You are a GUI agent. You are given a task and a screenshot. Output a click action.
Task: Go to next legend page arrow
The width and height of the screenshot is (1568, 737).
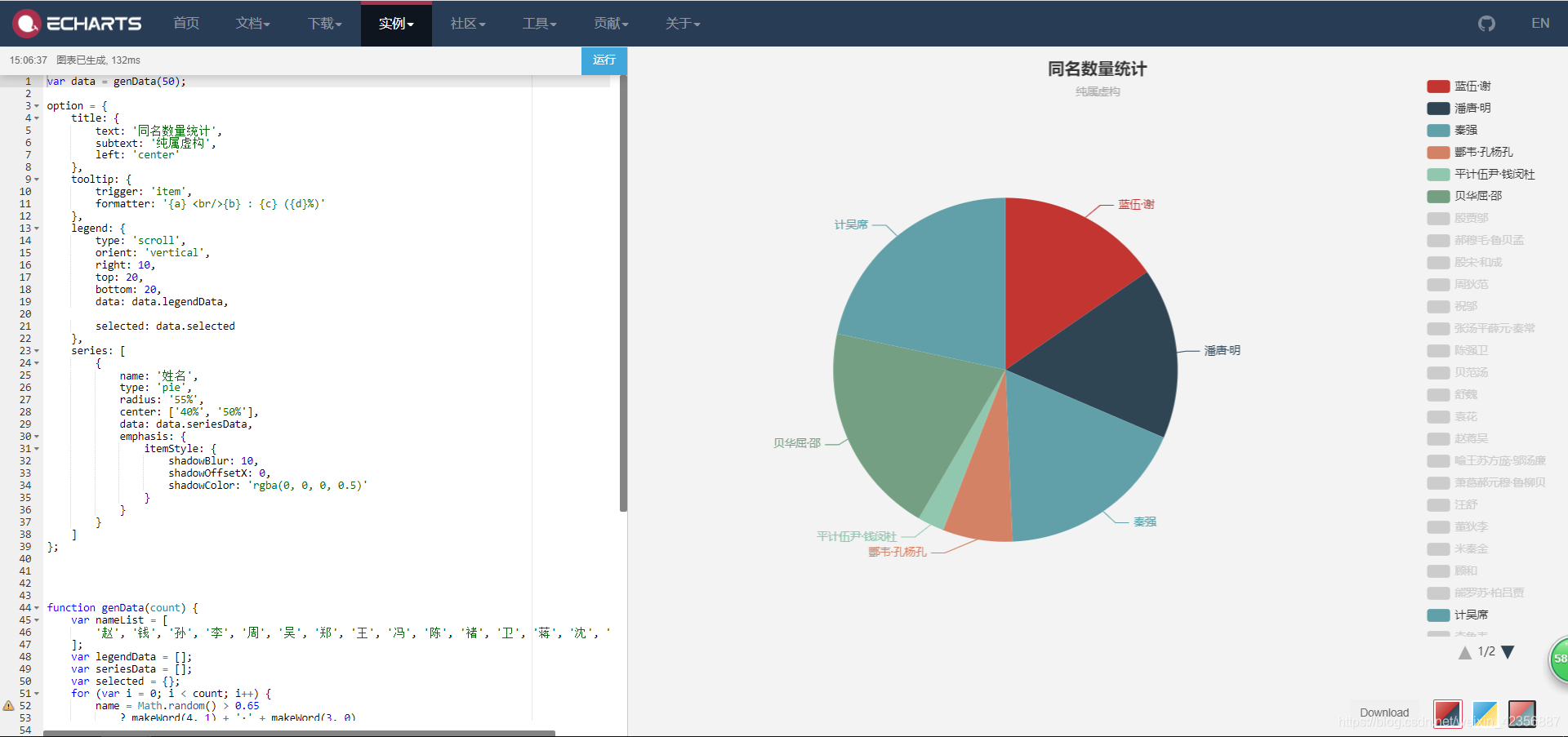point(1508,652)
